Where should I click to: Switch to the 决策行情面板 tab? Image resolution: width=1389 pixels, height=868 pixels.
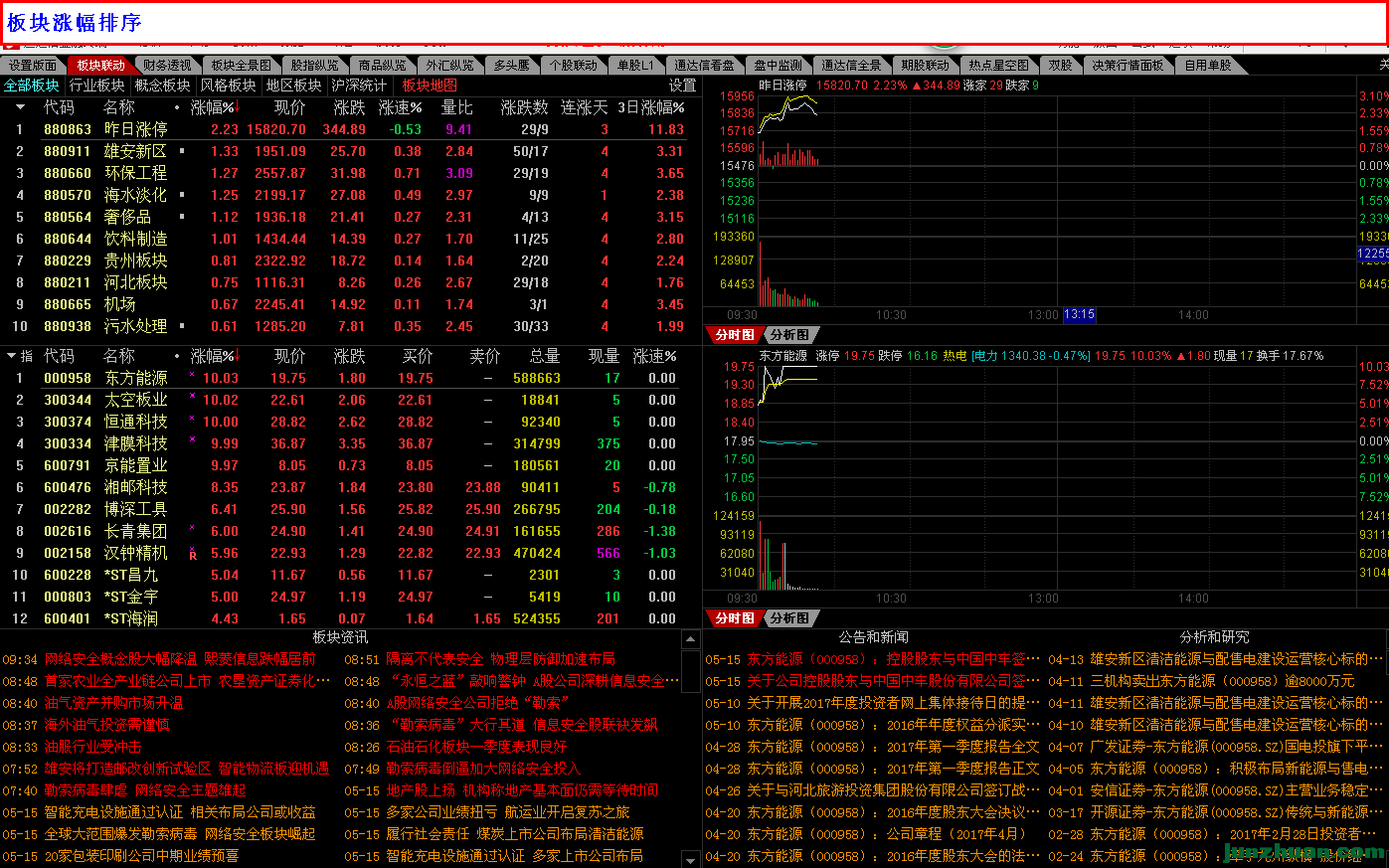tap(1128, 65)
